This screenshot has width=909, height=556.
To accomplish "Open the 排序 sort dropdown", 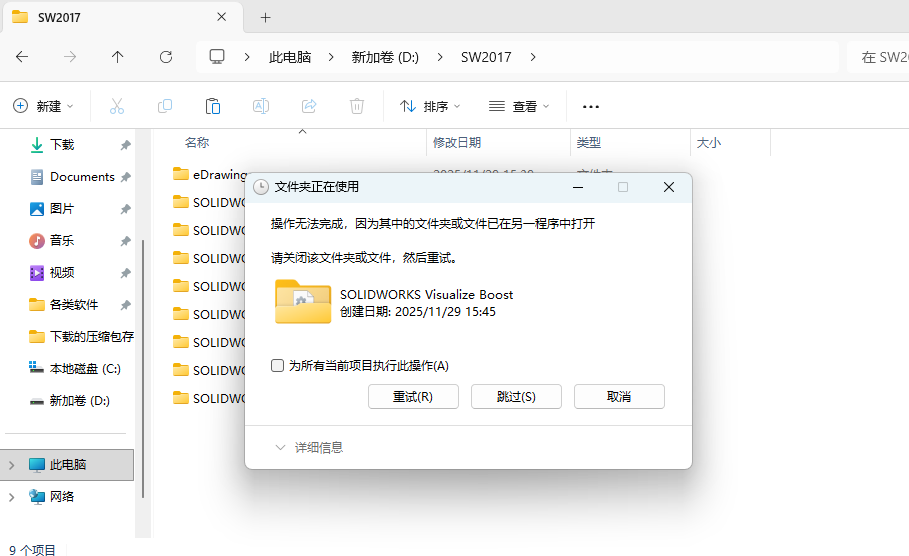I will pyautogui.click(x=430, y=106).
